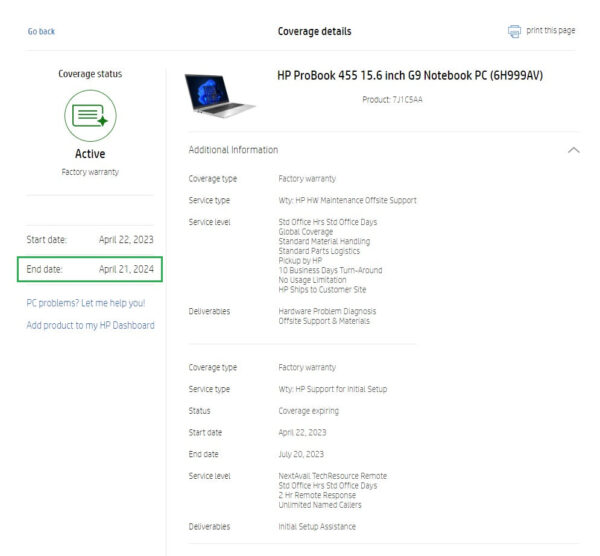Click 'NextAvail TechResource Remote' text
The height and width of the screenshot is (556, 600).
[x=333, y=476]
